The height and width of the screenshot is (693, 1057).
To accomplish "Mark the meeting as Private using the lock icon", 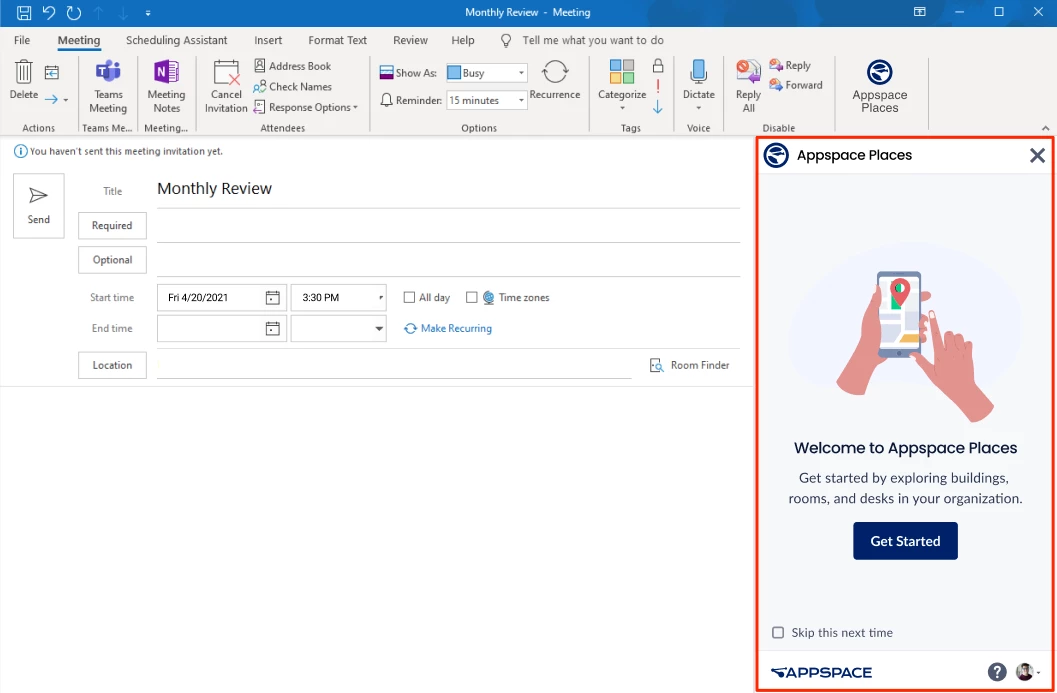I will tap(658, 65).
